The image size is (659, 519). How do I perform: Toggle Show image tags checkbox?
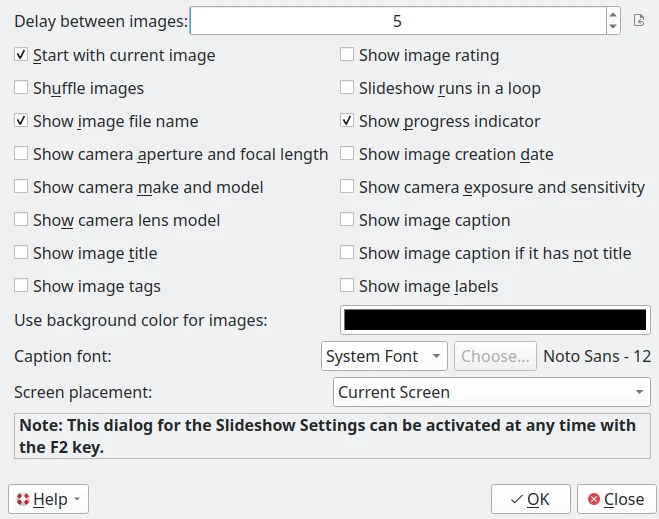[x=21, y=286]
